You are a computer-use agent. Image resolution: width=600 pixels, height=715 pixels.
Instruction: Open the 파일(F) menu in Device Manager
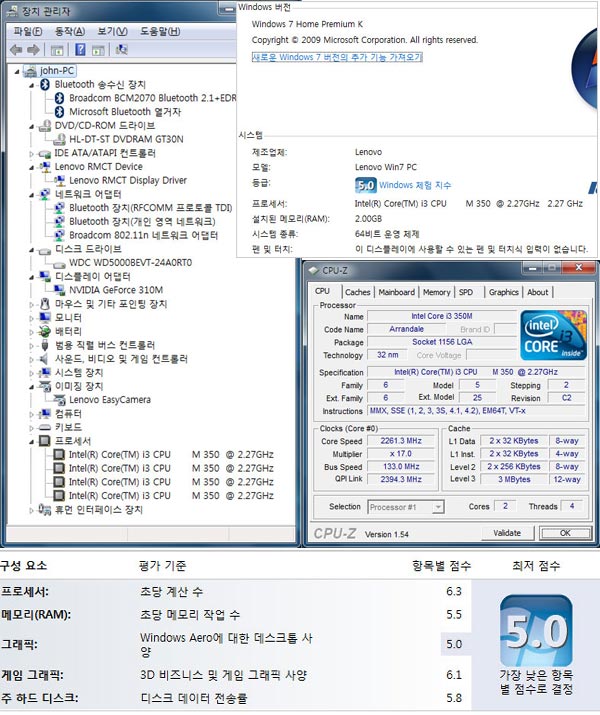[x=25, y=31]
